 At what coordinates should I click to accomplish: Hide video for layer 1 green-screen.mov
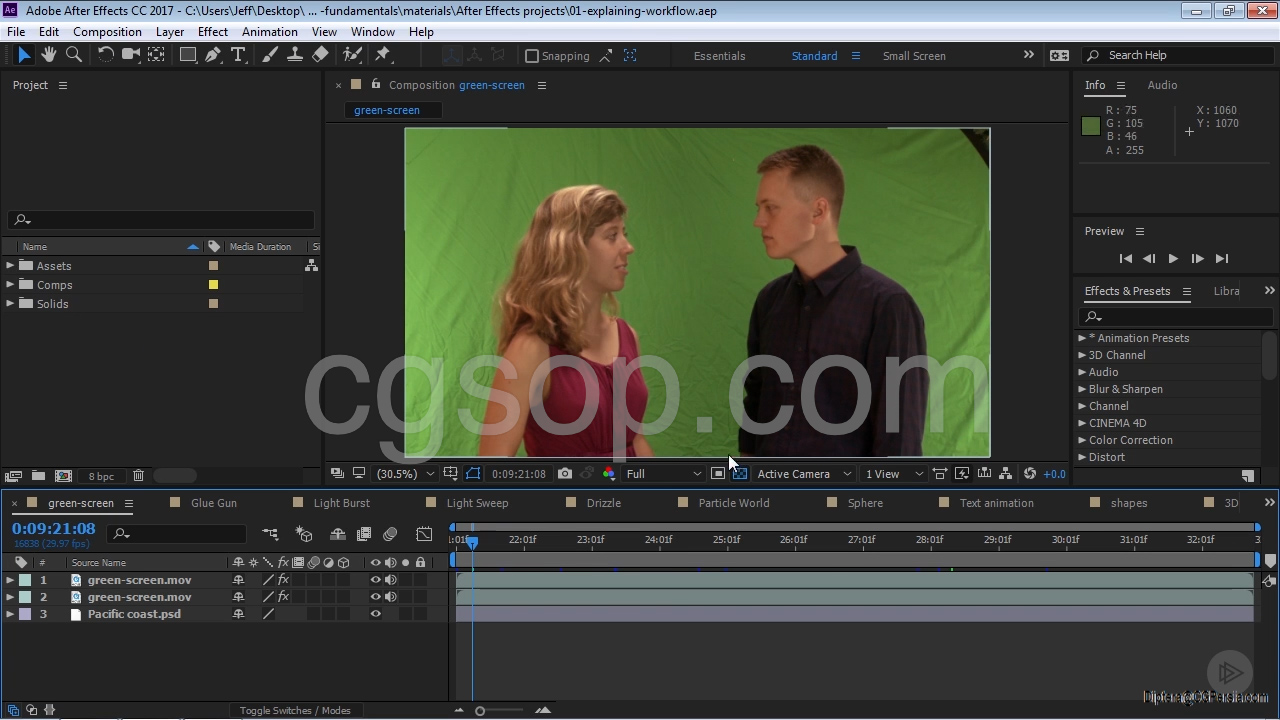376,580
